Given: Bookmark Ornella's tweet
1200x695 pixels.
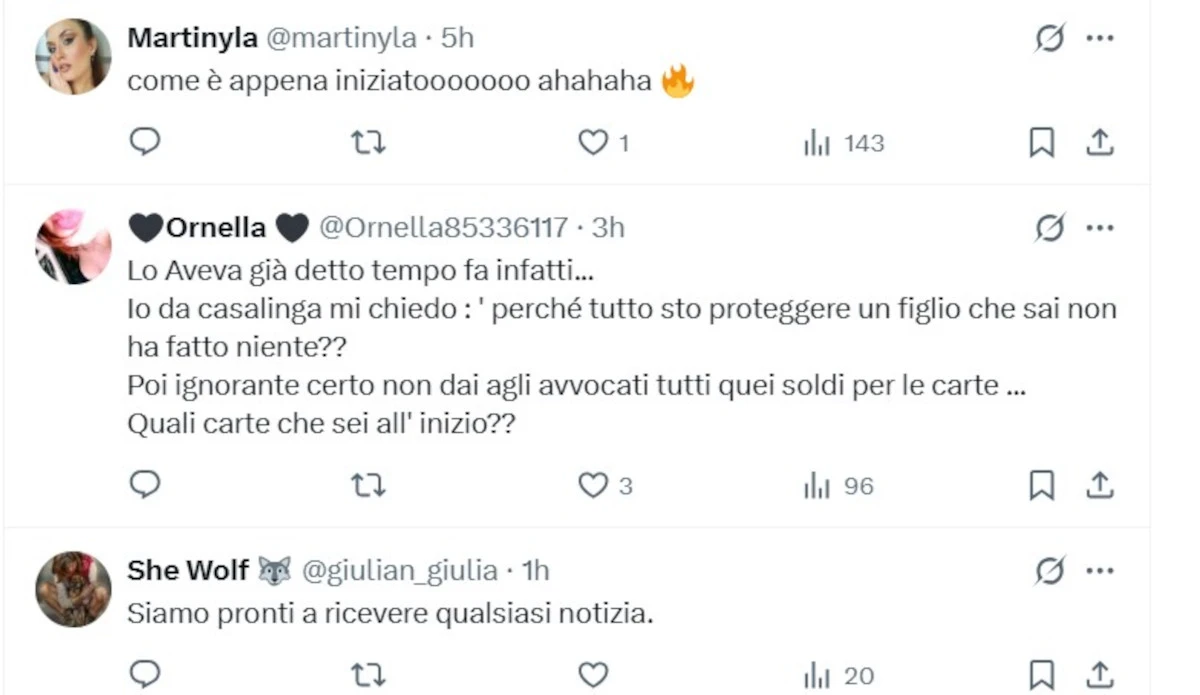Looking at the screenshot, I should coord(1043,485).
